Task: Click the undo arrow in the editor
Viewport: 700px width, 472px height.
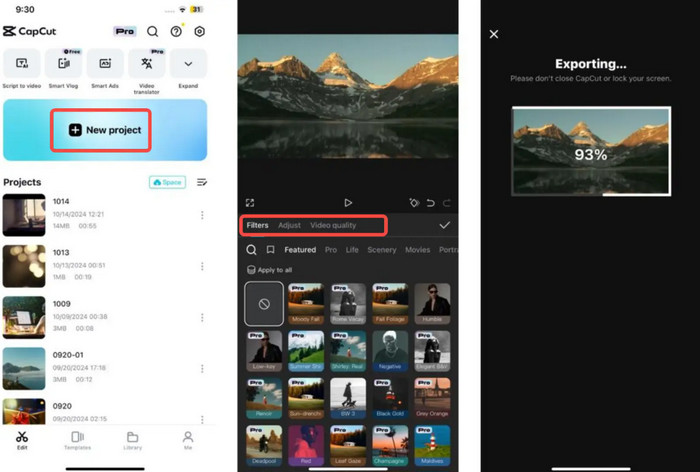Action: (430, 203)
